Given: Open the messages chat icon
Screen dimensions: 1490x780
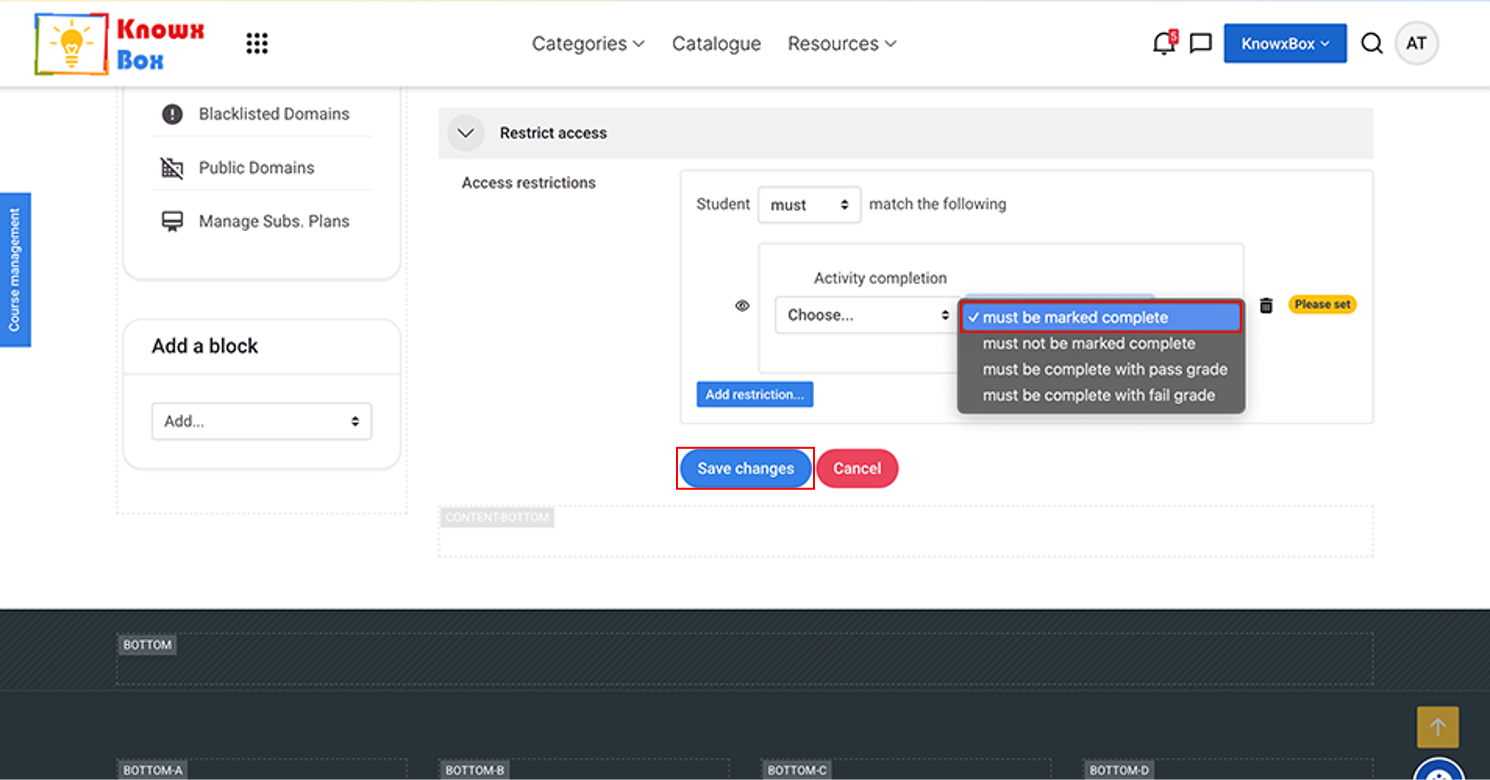Looking at the screenshot, I should [1201, 44].
